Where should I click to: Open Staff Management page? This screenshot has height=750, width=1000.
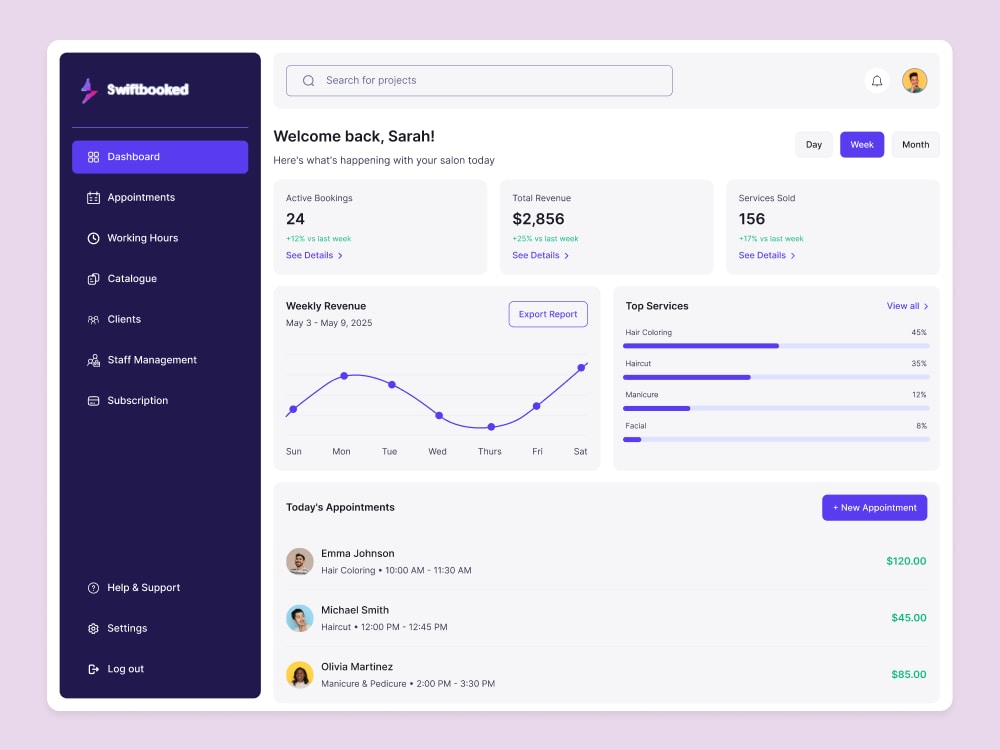[x=160, y=360]
